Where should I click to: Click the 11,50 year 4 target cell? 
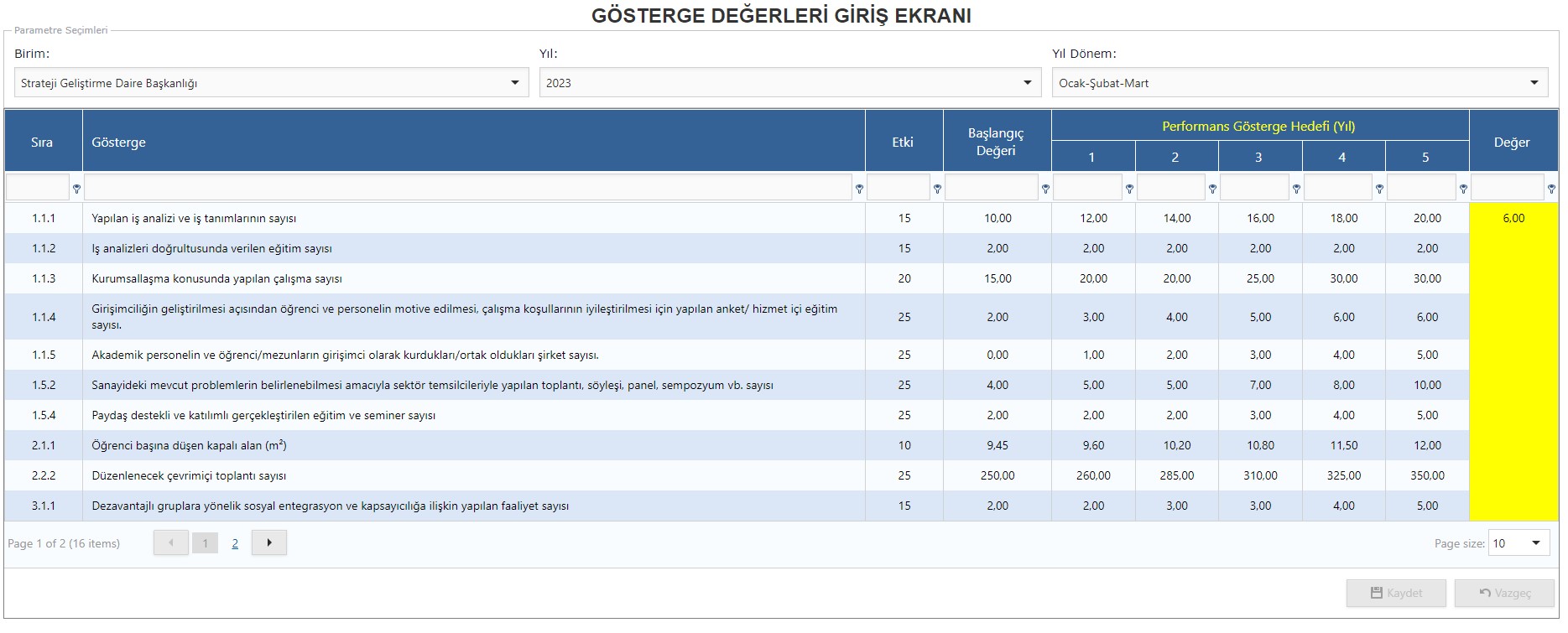pyautogui.click(x=1344, y=445)
